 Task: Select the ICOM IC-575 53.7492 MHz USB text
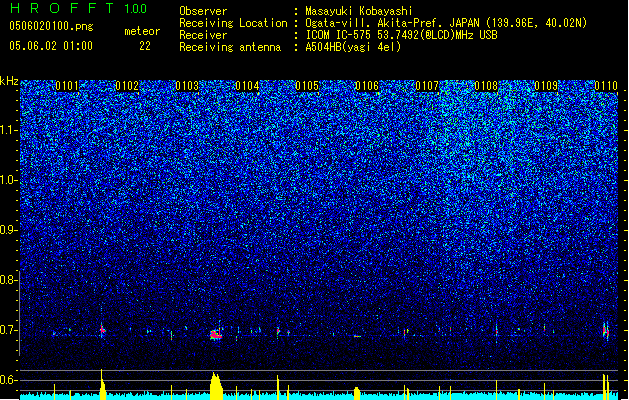pos(401,35)
